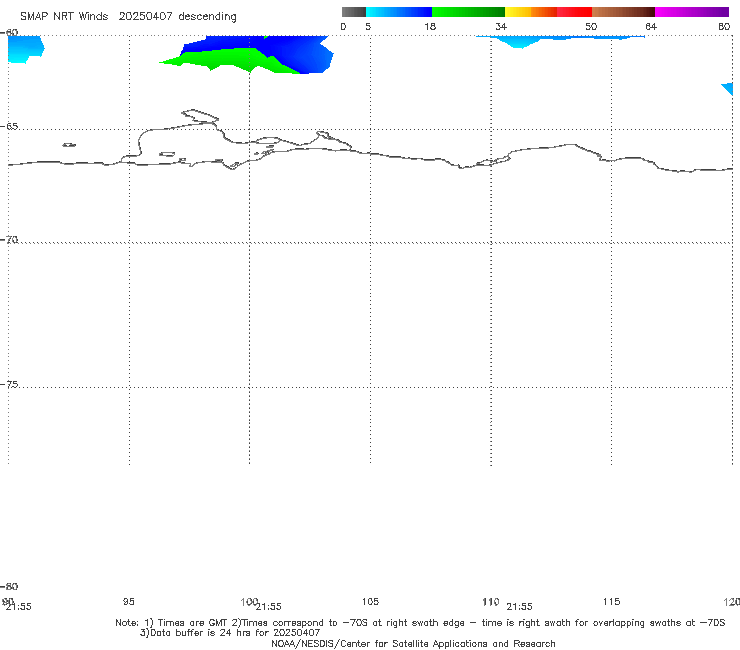Click the cyan wind patch near longitude 110
Screen dimensions: 740x650
tap(519, 41)
